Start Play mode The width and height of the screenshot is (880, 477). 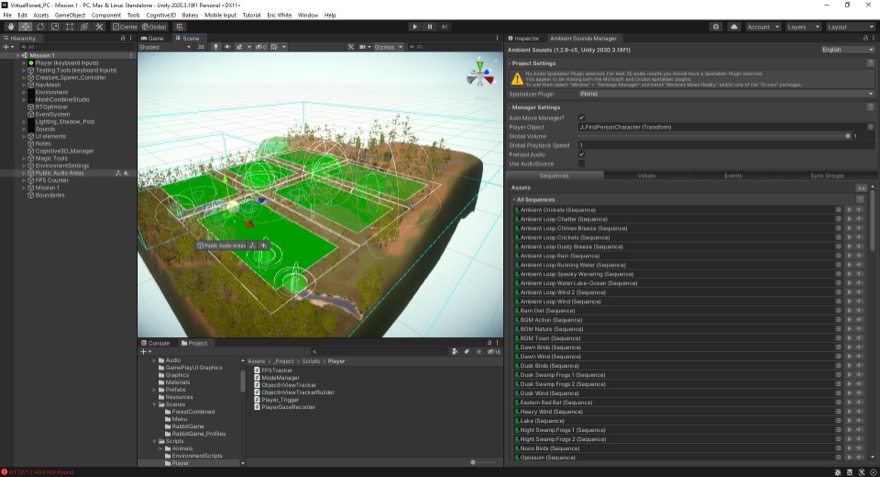tap(415, 26)
